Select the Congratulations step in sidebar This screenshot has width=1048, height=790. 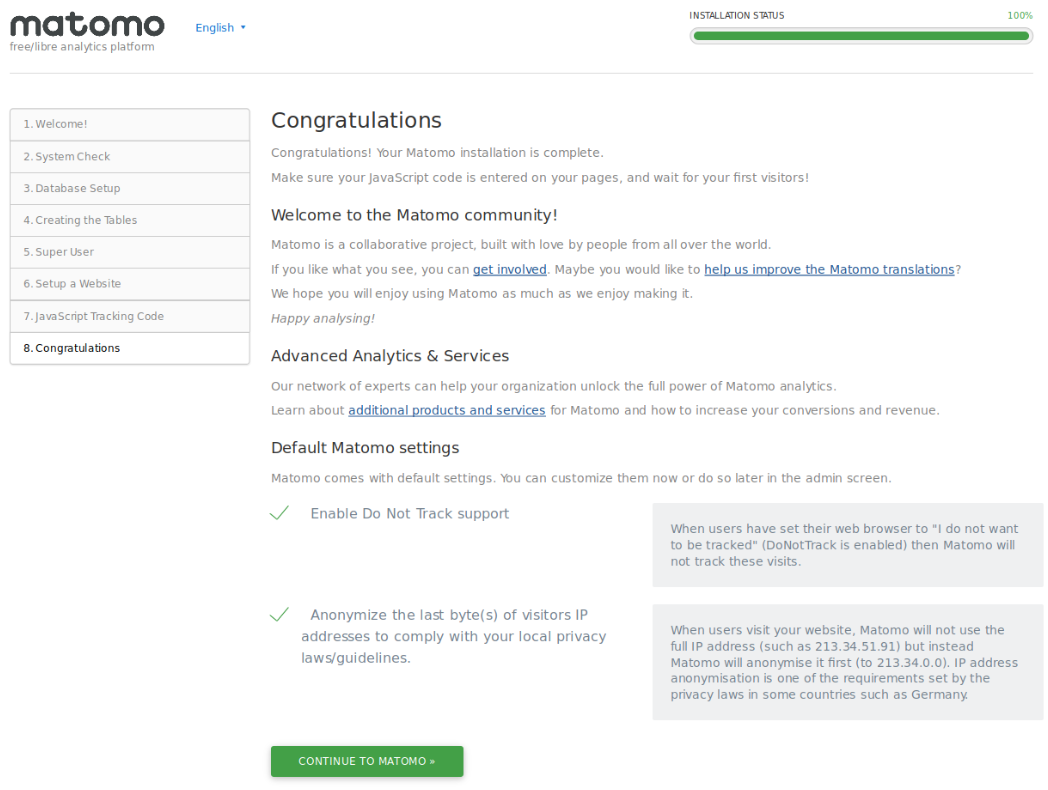(x=130, y=348)
